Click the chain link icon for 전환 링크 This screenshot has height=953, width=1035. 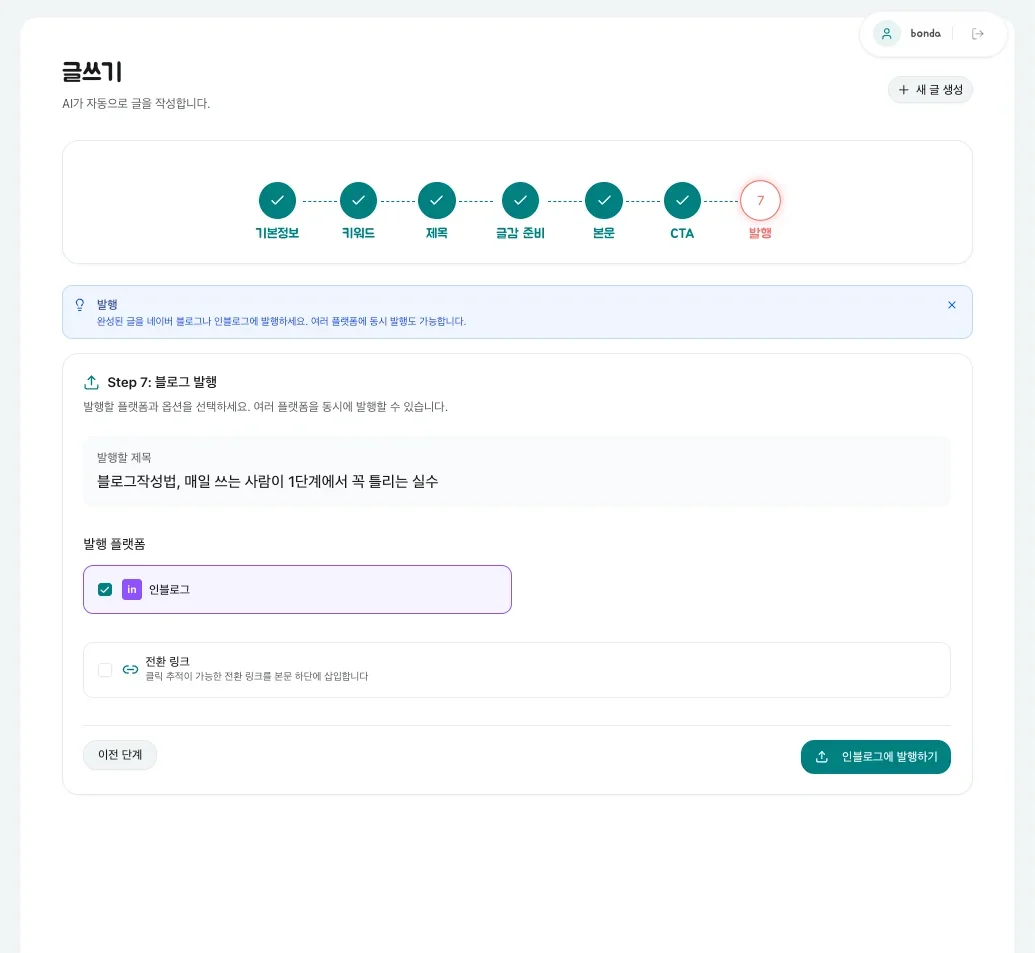pyautogui.click(x=130, y=669)
